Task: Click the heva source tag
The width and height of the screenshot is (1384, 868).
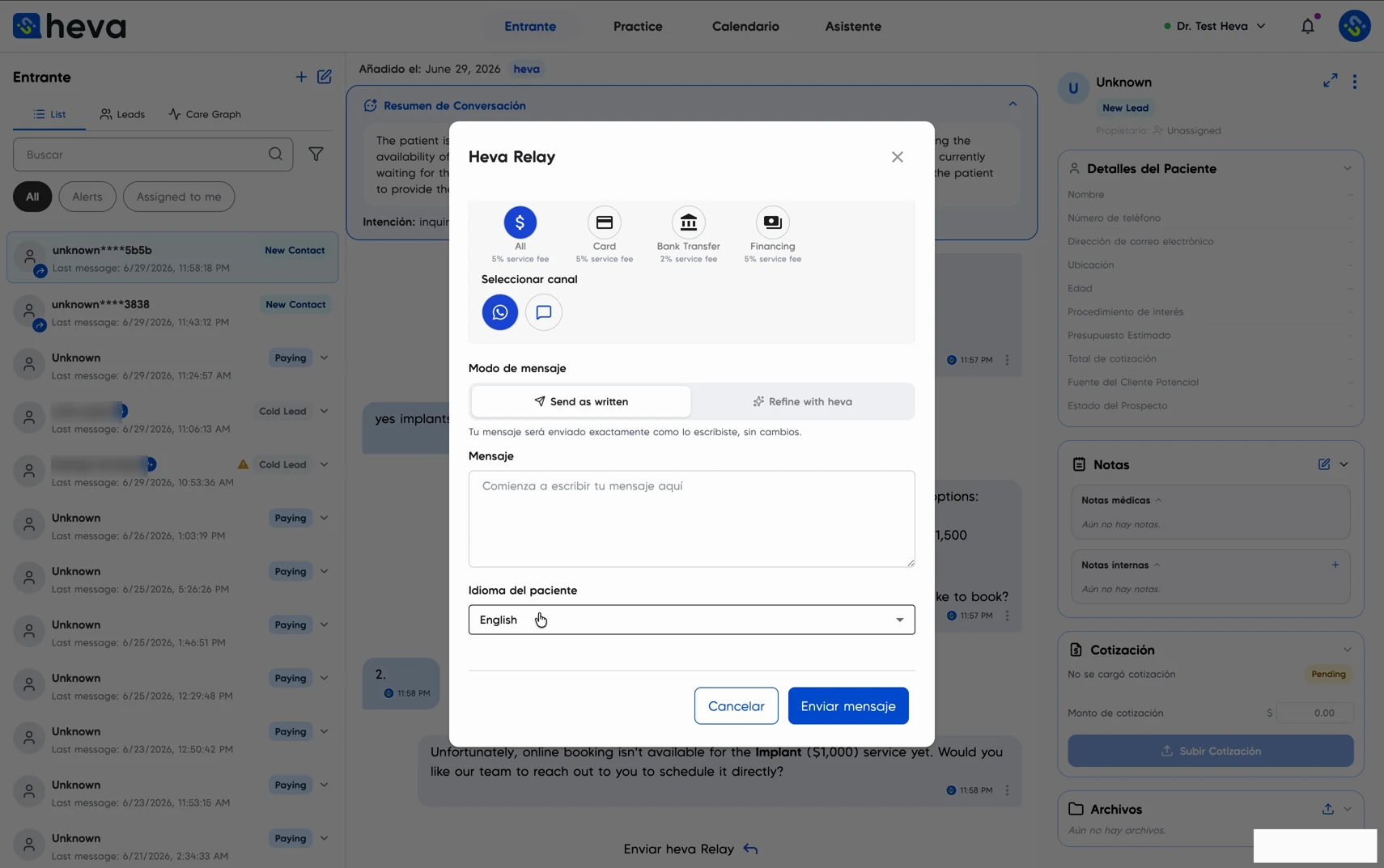Action: click(x=526, y=69)
